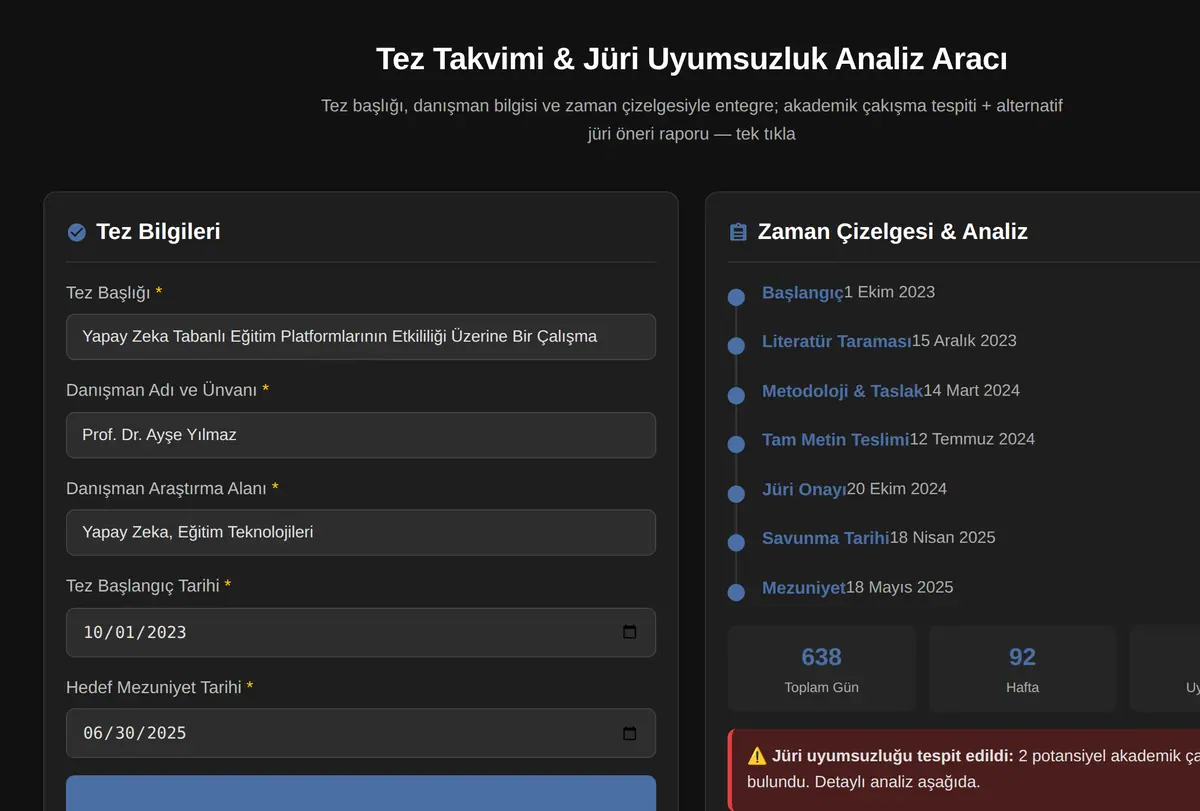This screenshot has height=811, width=1200.
Task: Click the date 12 Temmuz 2024
Action: click(x=972, y=439)
